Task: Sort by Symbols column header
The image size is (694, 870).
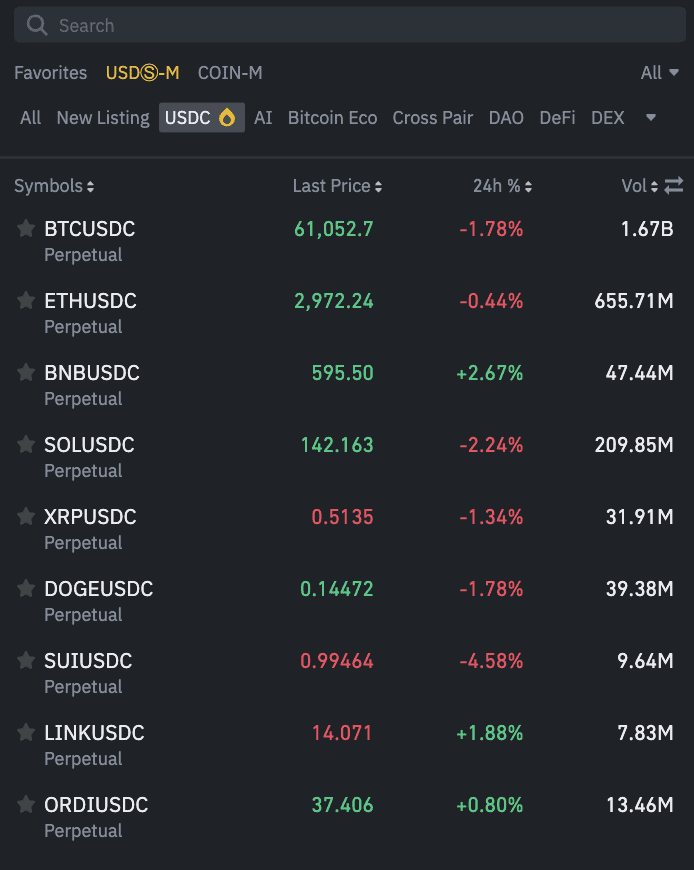Action: 54,186
